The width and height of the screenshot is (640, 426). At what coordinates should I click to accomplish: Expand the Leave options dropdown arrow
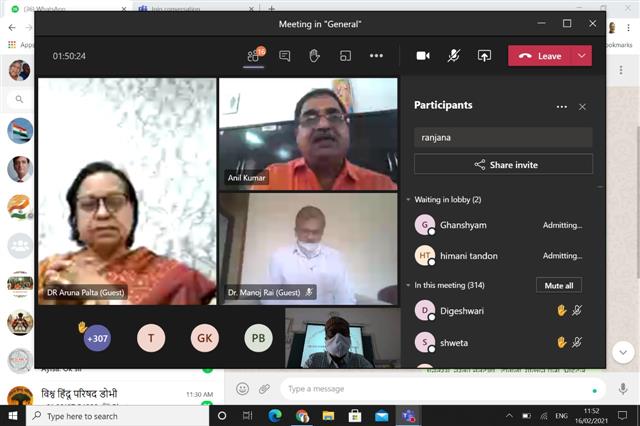pos(582,56)
